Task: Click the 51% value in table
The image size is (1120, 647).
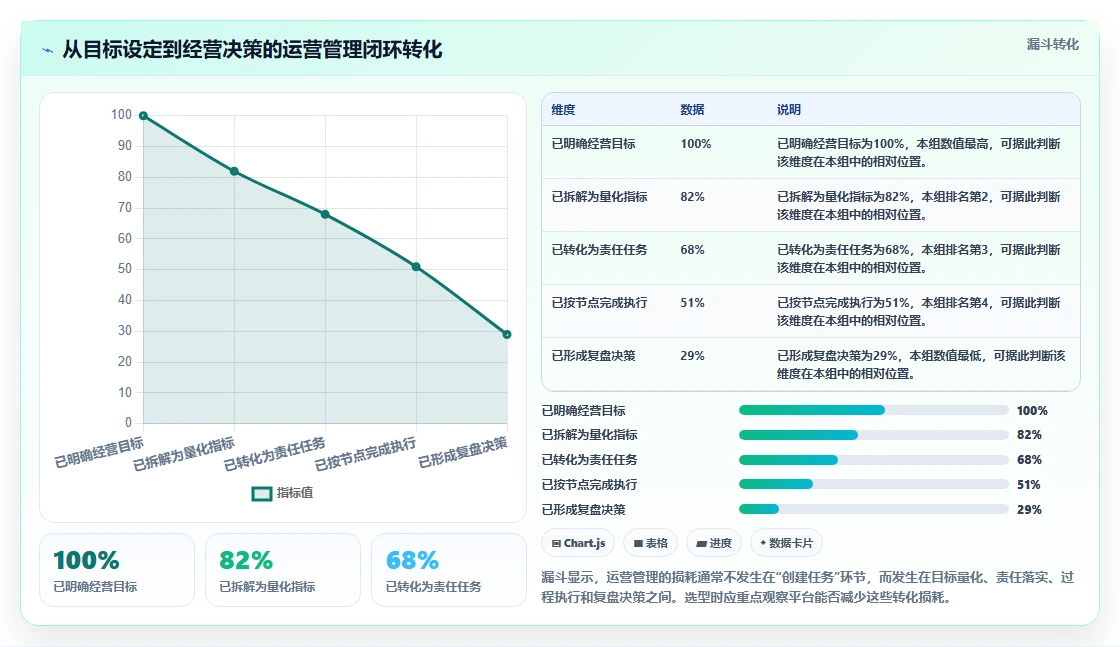Action: coord(692,302)
